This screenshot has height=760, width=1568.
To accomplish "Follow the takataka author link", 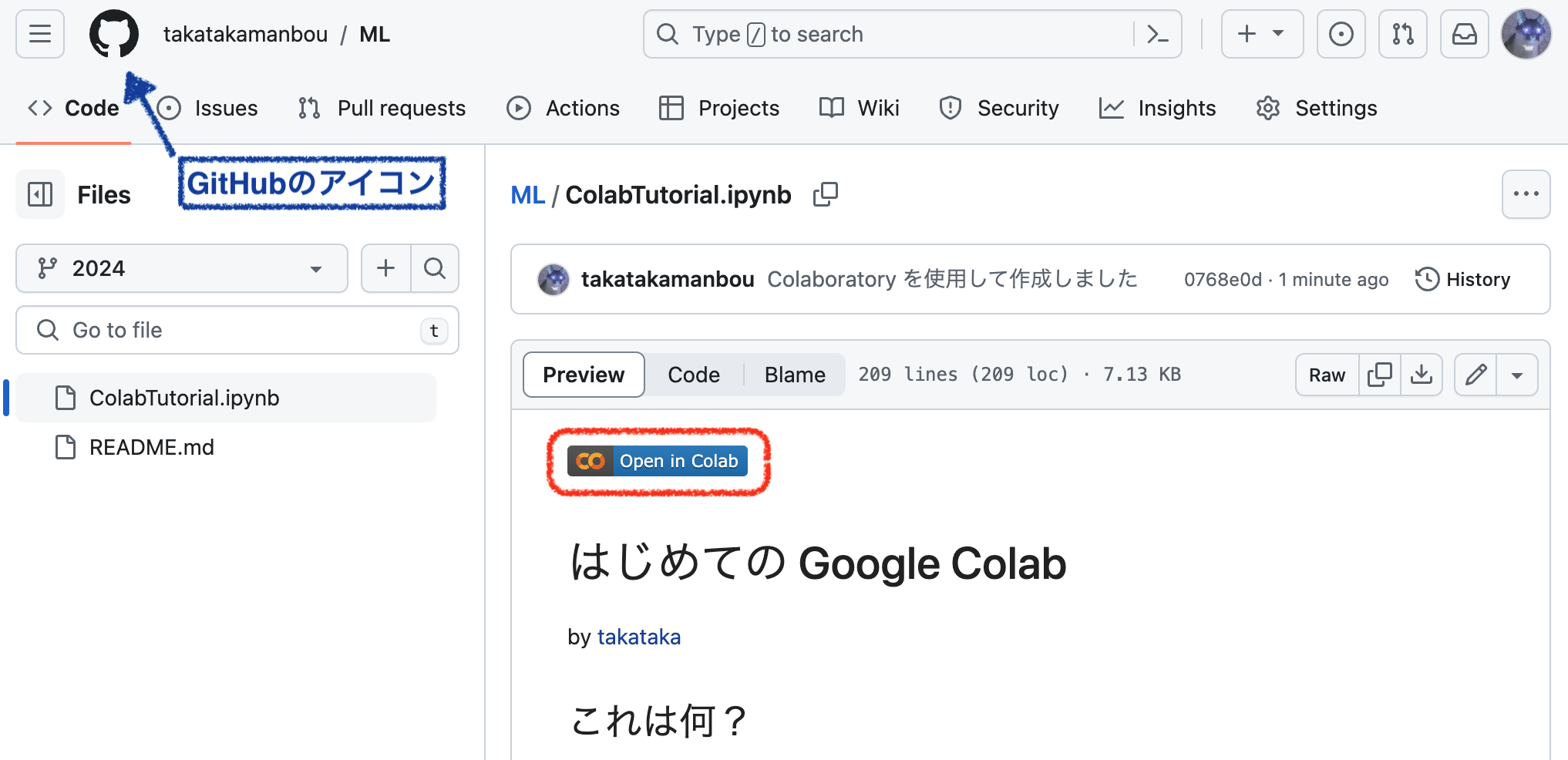I will tap(639, 637).
